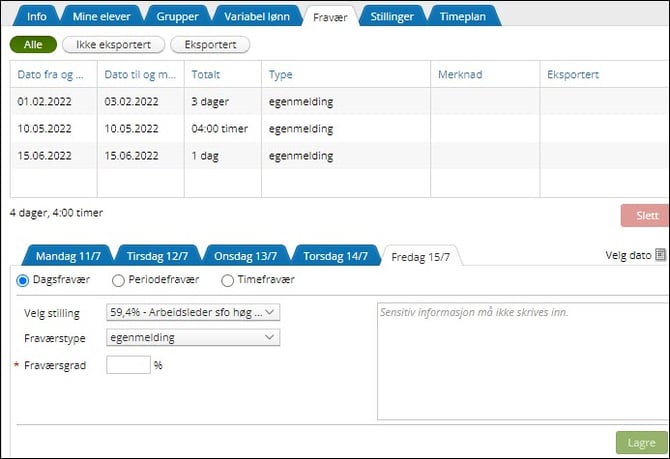Click the red Slett button
670x459 pixels.
pyautogui.click(x=645, y=215)
